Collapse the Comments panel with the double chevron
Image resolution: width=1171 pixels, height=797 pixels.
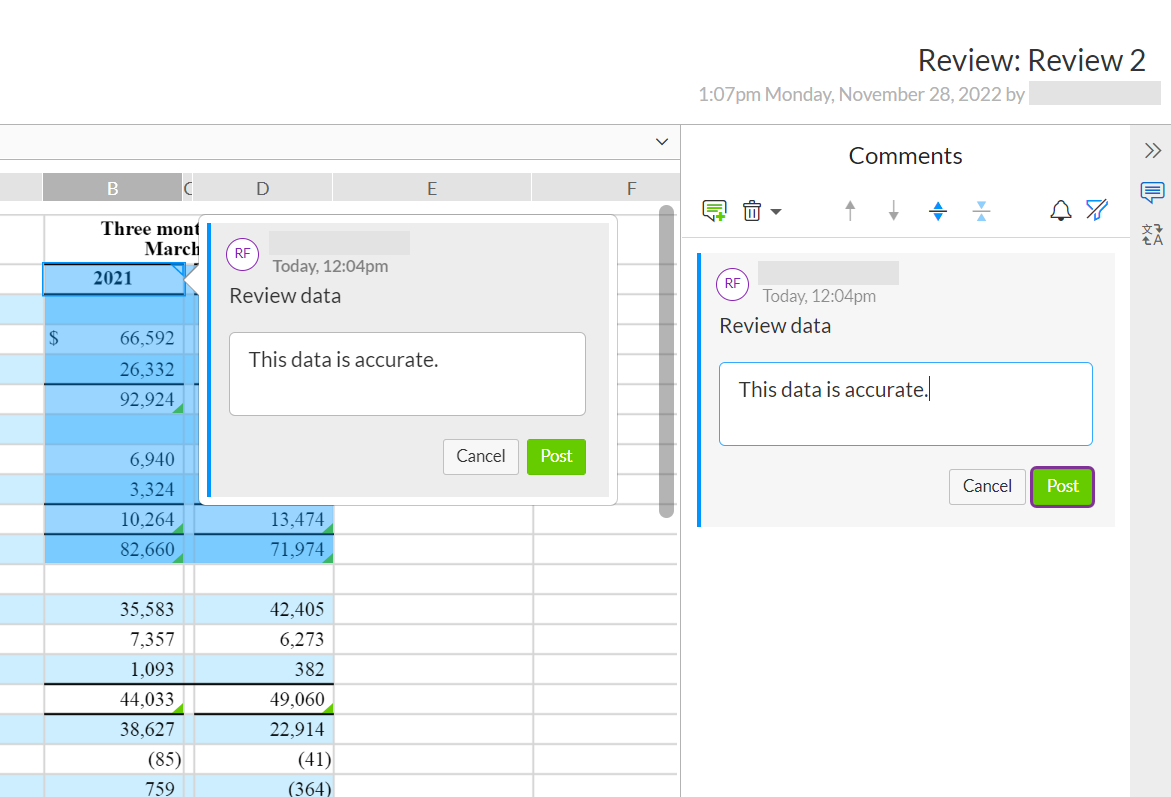click(1153, 150)
